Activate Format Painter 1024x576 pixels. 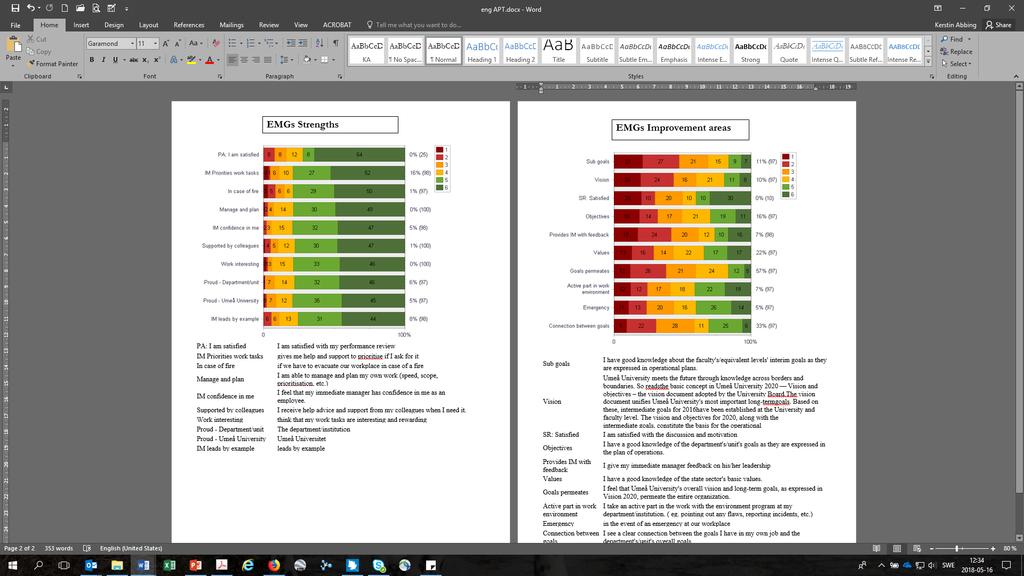click(x=52, y=64)
